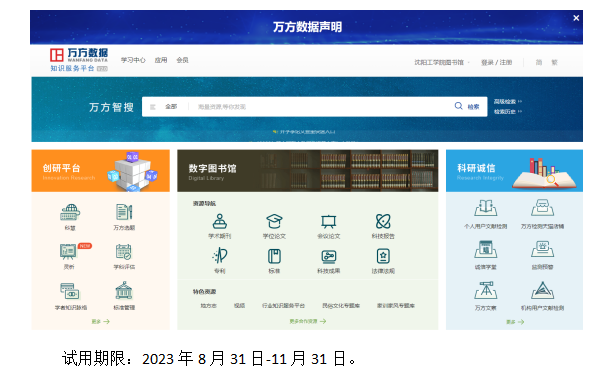Click the 万方智搜 search input field
The height and width of the screenshot is (374, 612).
tap(320, 107)
